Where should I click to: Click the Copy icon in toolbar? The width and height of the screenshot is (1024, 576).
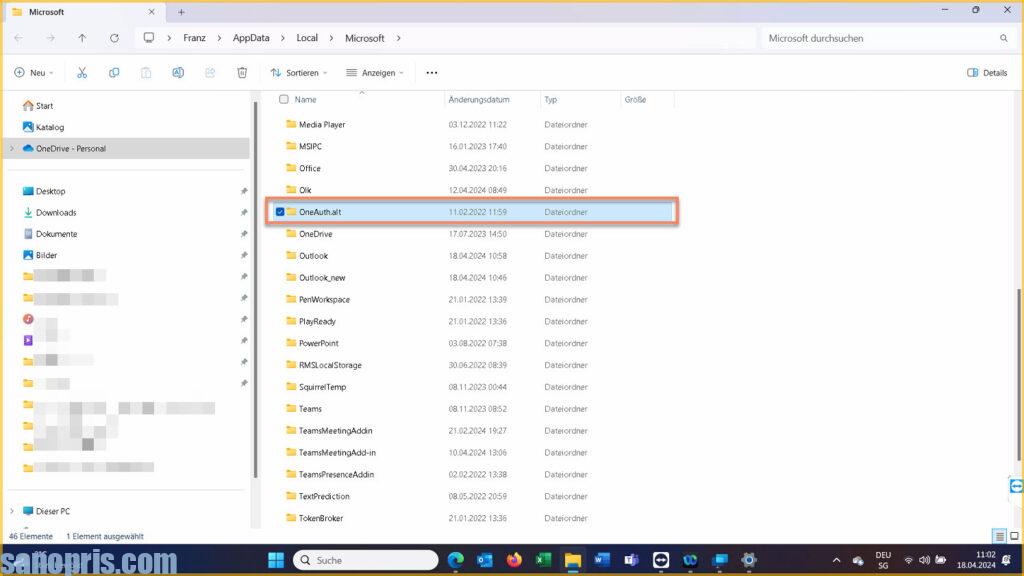[114, 73]
